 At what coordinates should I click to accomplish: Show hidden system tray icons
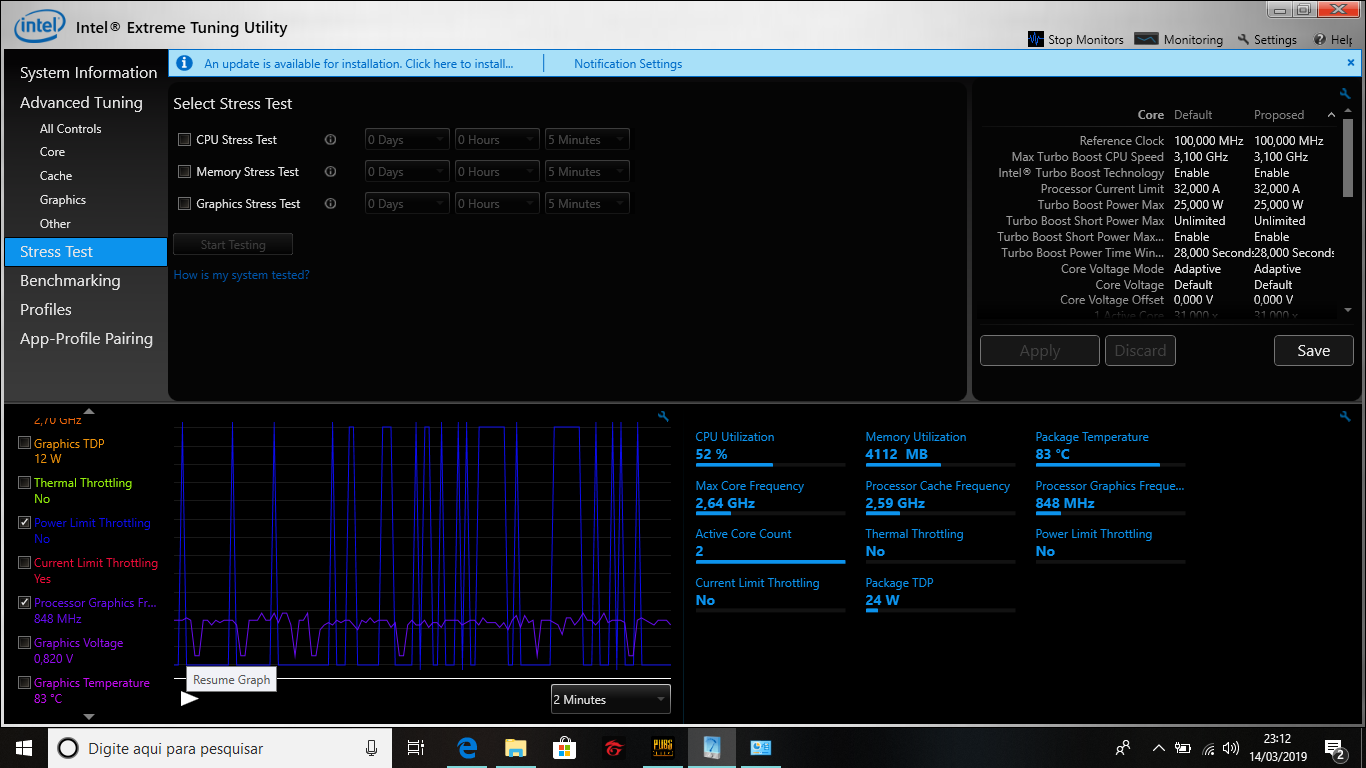[1159, 748]
